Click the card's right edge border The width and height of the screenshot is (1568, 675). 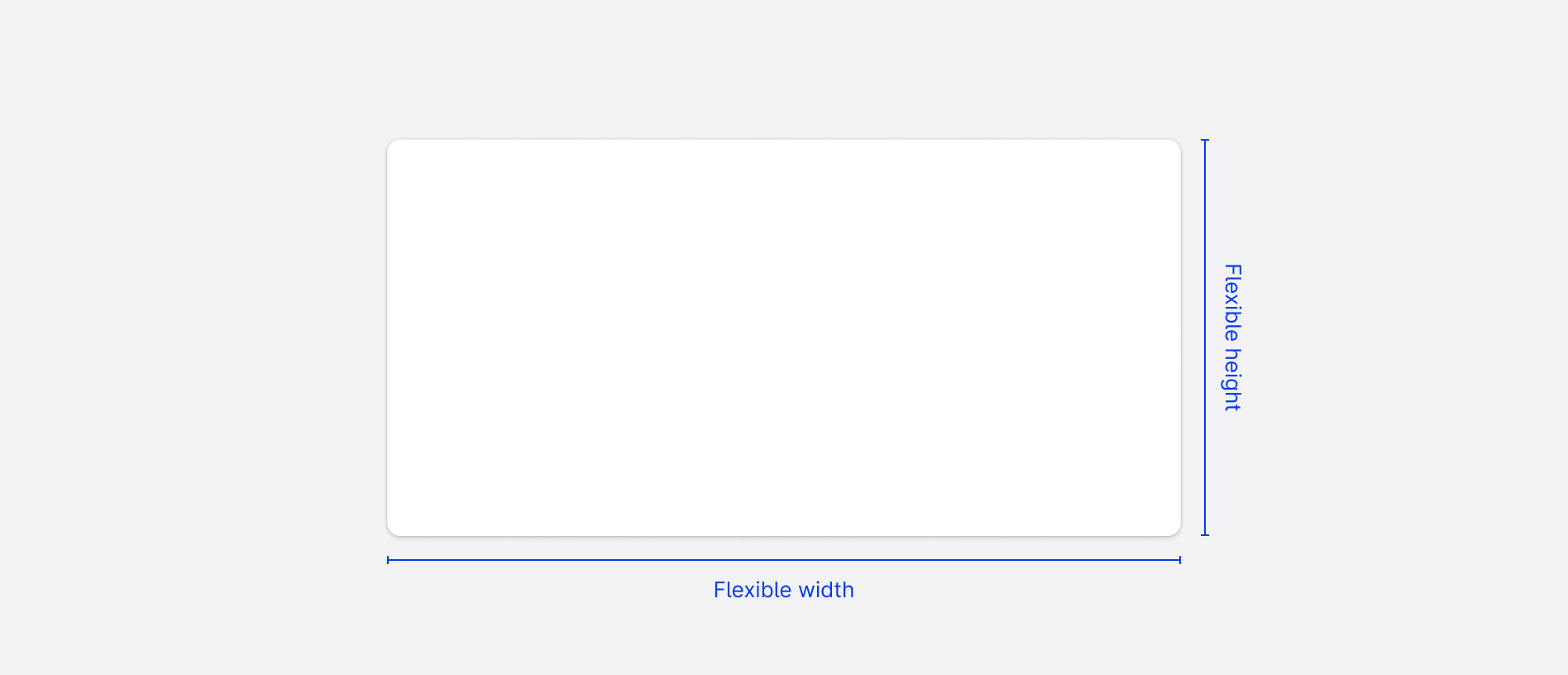click(1181, 337)
